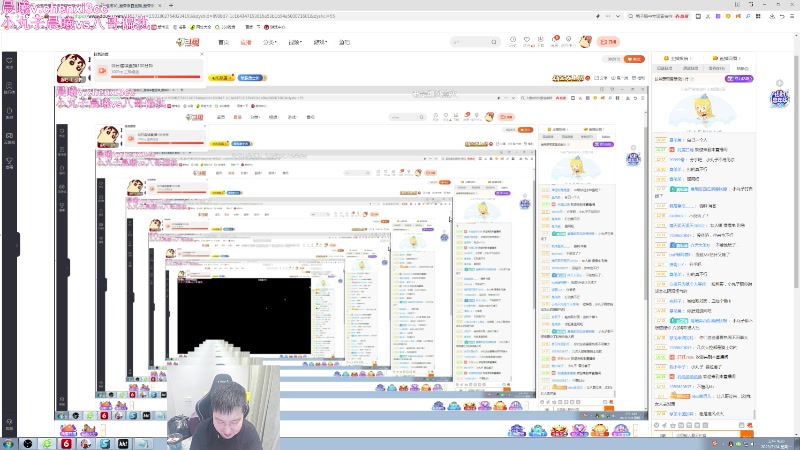Click the grey pill left of follow button

tap(613, 59)
